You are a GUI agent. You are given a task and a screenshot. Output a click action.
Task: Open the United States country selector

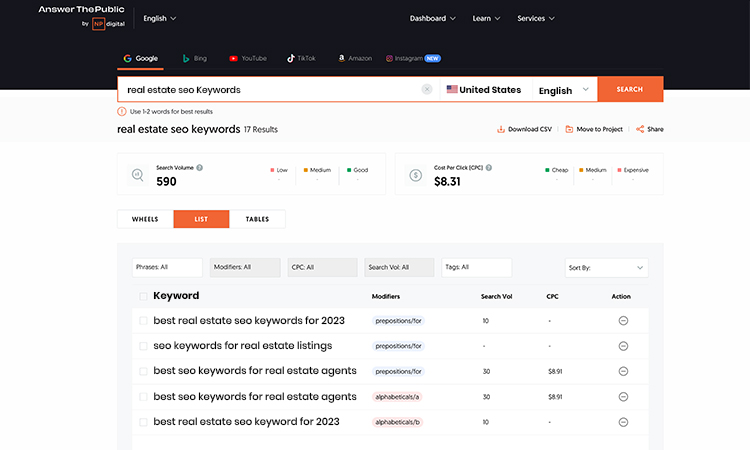485,89
